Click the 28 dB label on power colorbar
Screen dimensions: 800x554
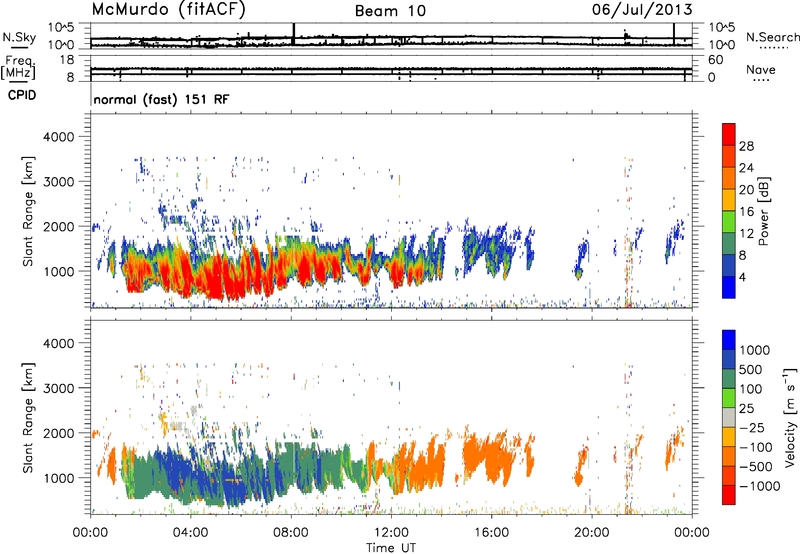[x=746, y=146]
